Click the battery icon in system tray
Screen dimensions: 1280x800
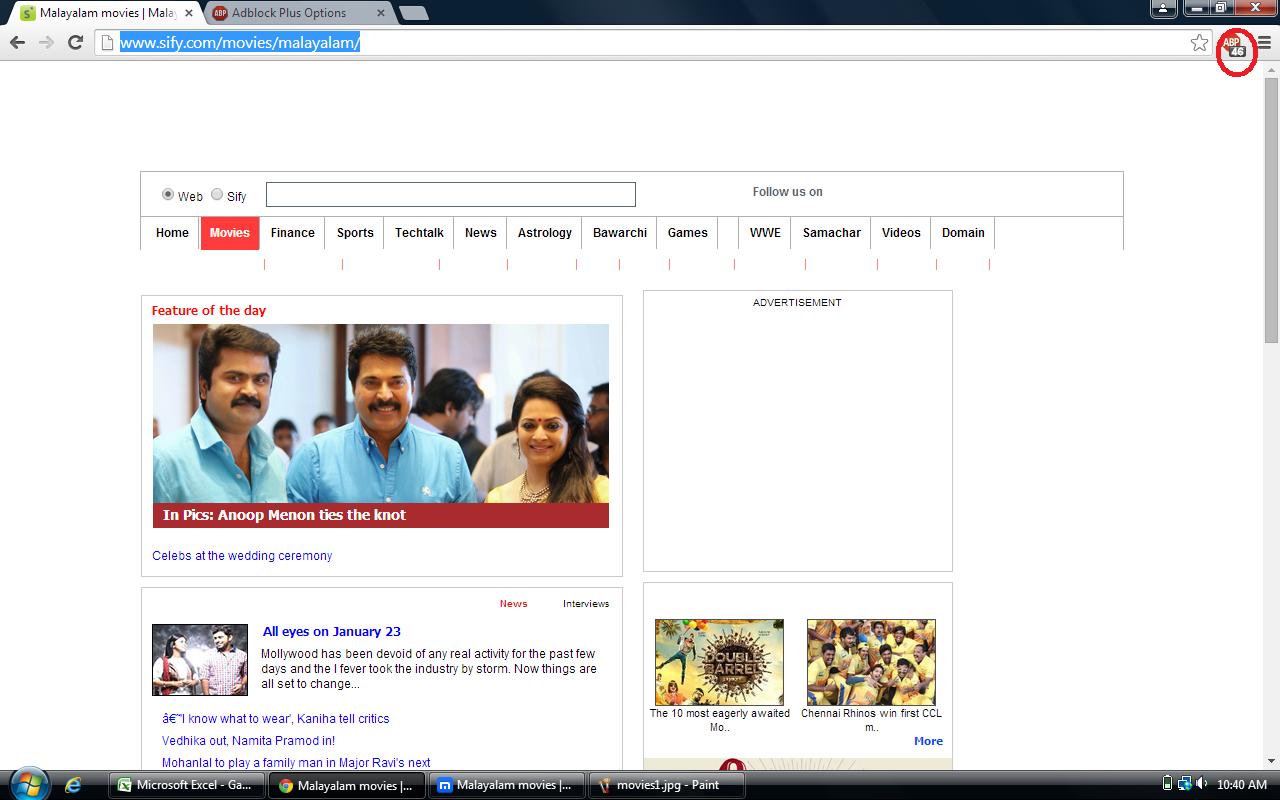[x=1168, y=785]
